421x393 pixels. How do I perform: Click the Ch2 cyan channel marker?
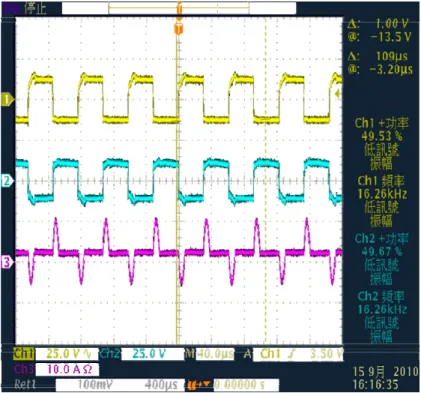tap(7, 181)
